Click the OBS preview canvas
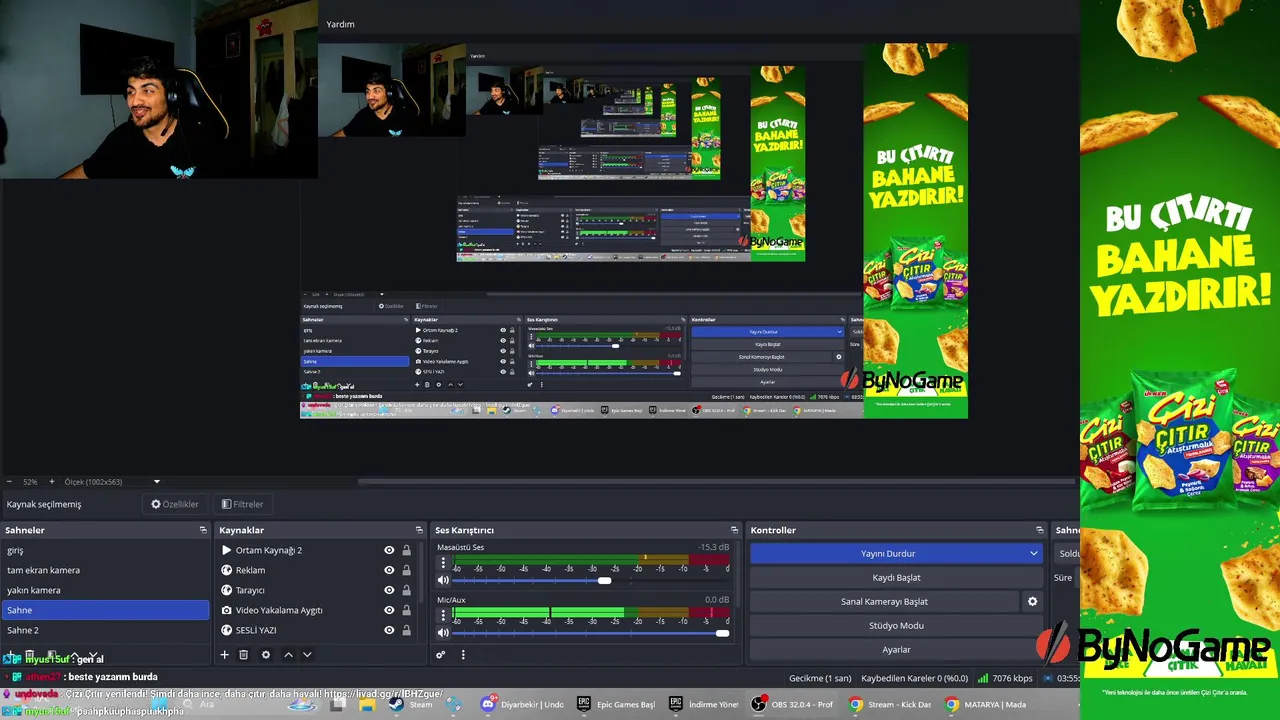 [634, 230]
